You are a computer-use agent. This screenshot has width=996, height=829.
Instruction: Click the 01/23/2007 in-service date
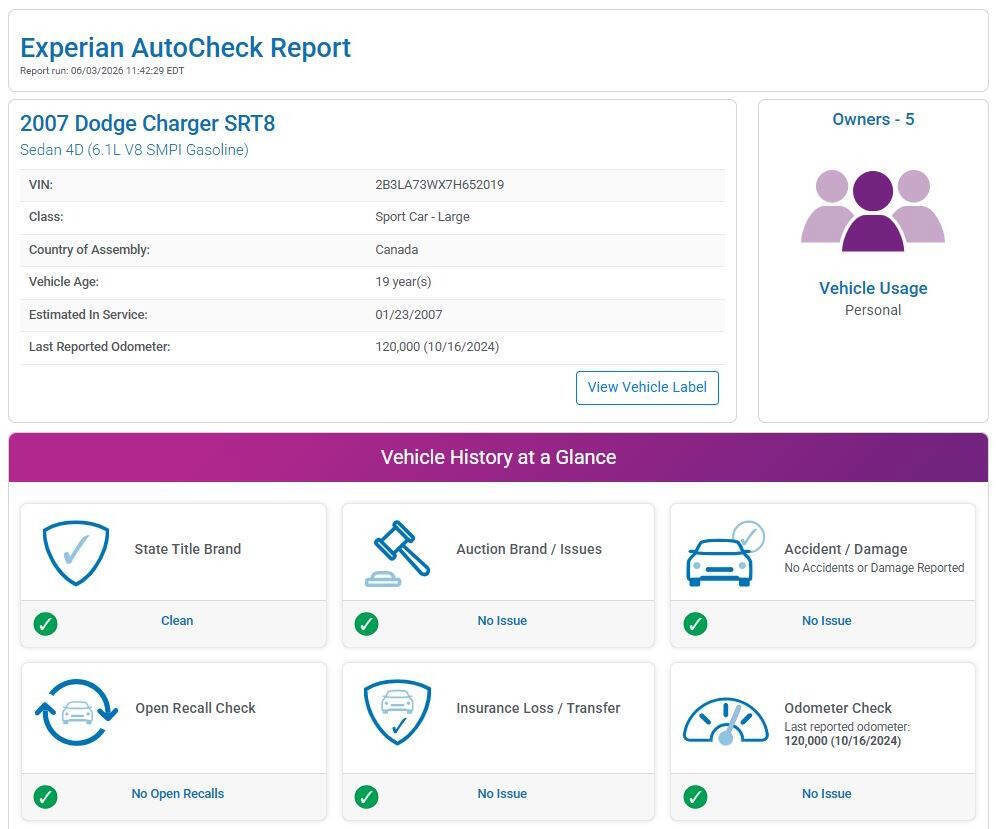(x=408, y=314)
